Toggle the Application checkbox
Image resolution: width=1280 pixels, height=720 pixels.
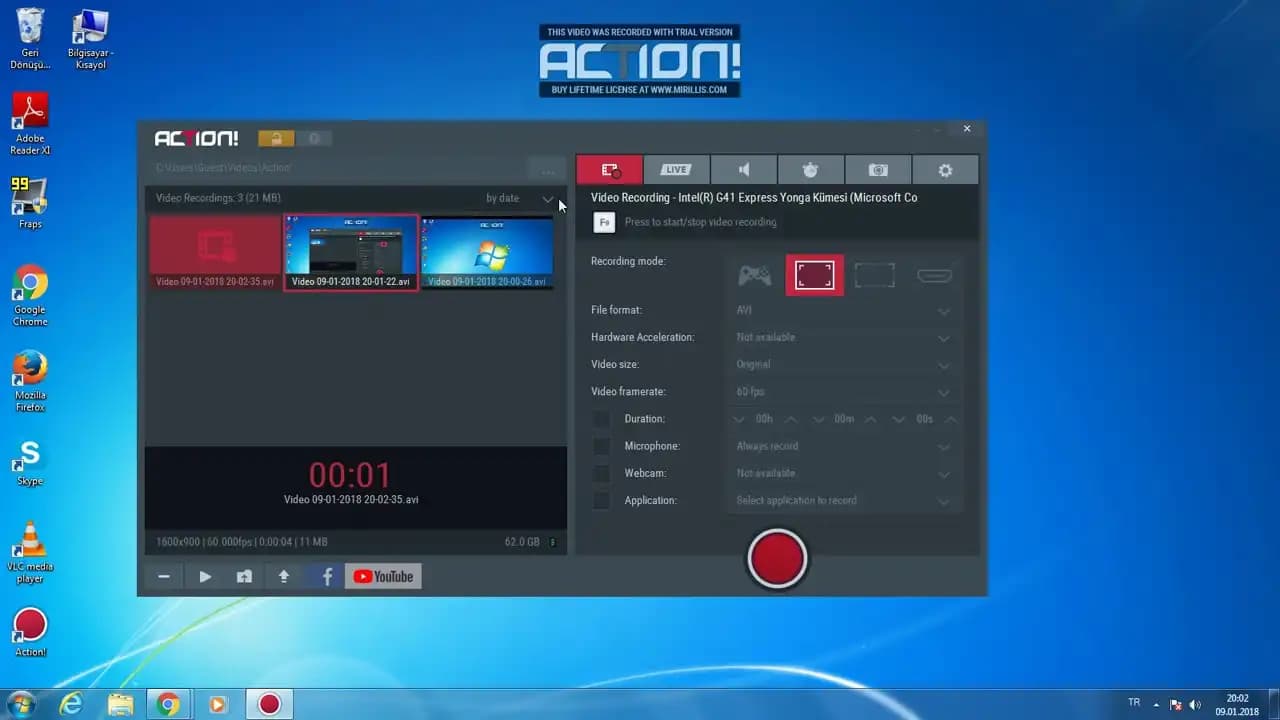tap(601, 500)
